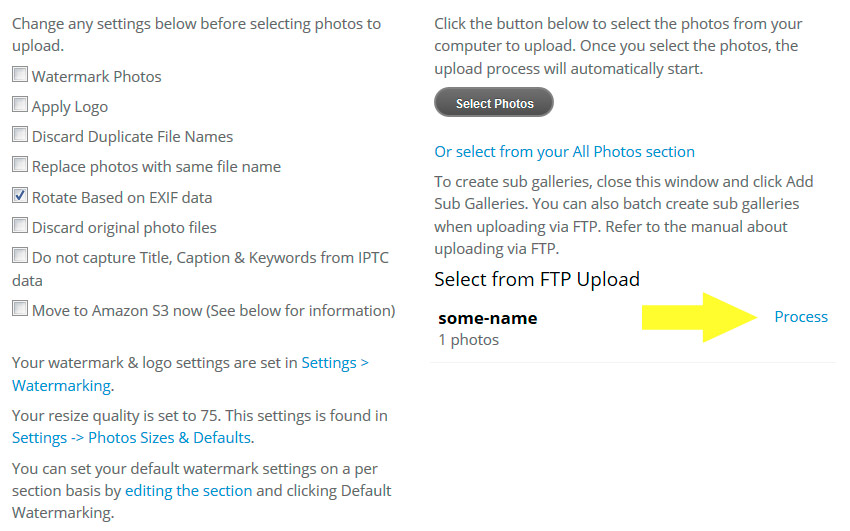
Task: Click Process for some-name folder
Action: click(801, 316)
